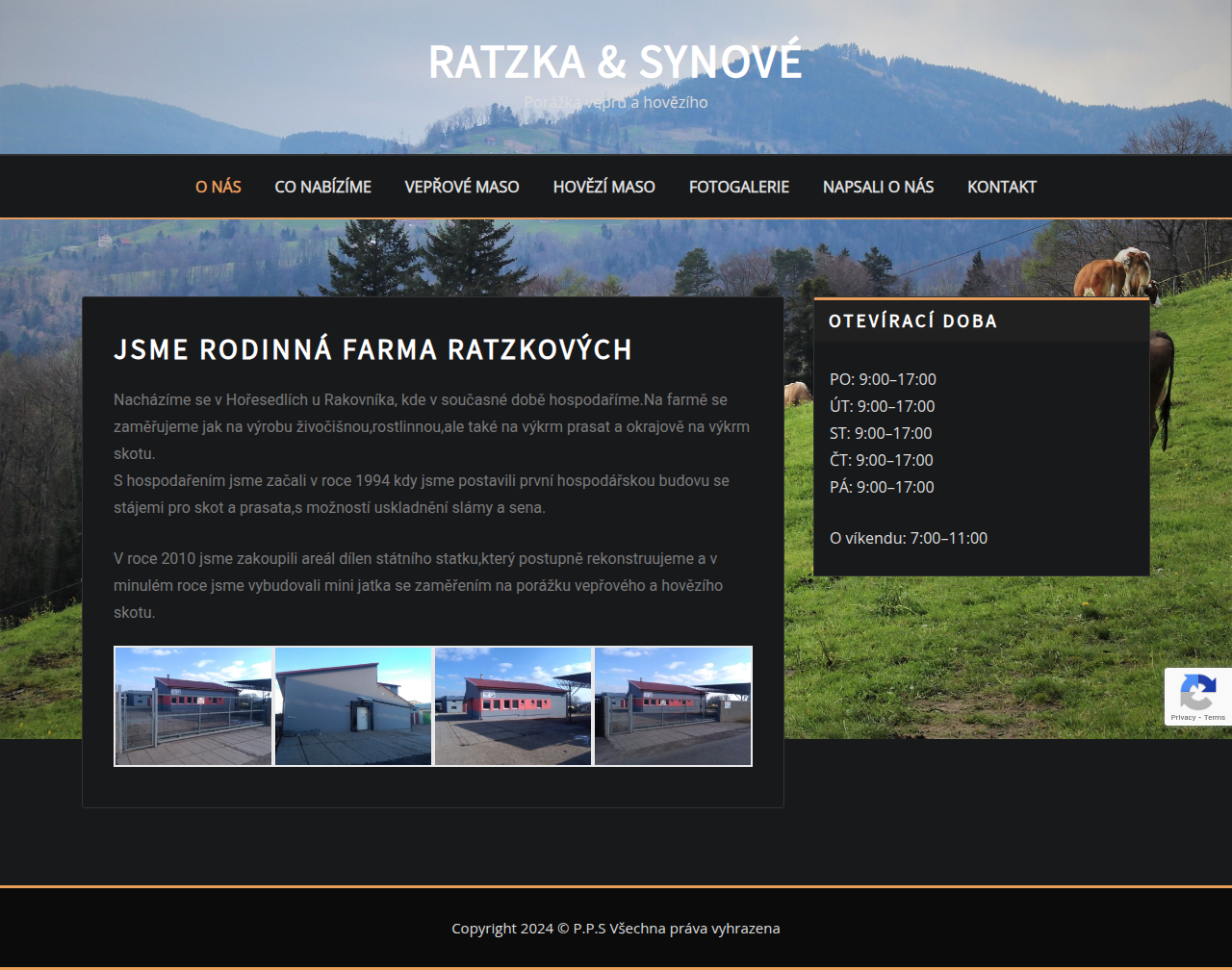Click the Copyright 2024 P.P.S footer text
This screenshot has height=970, width=1232.
coord(615,928)
